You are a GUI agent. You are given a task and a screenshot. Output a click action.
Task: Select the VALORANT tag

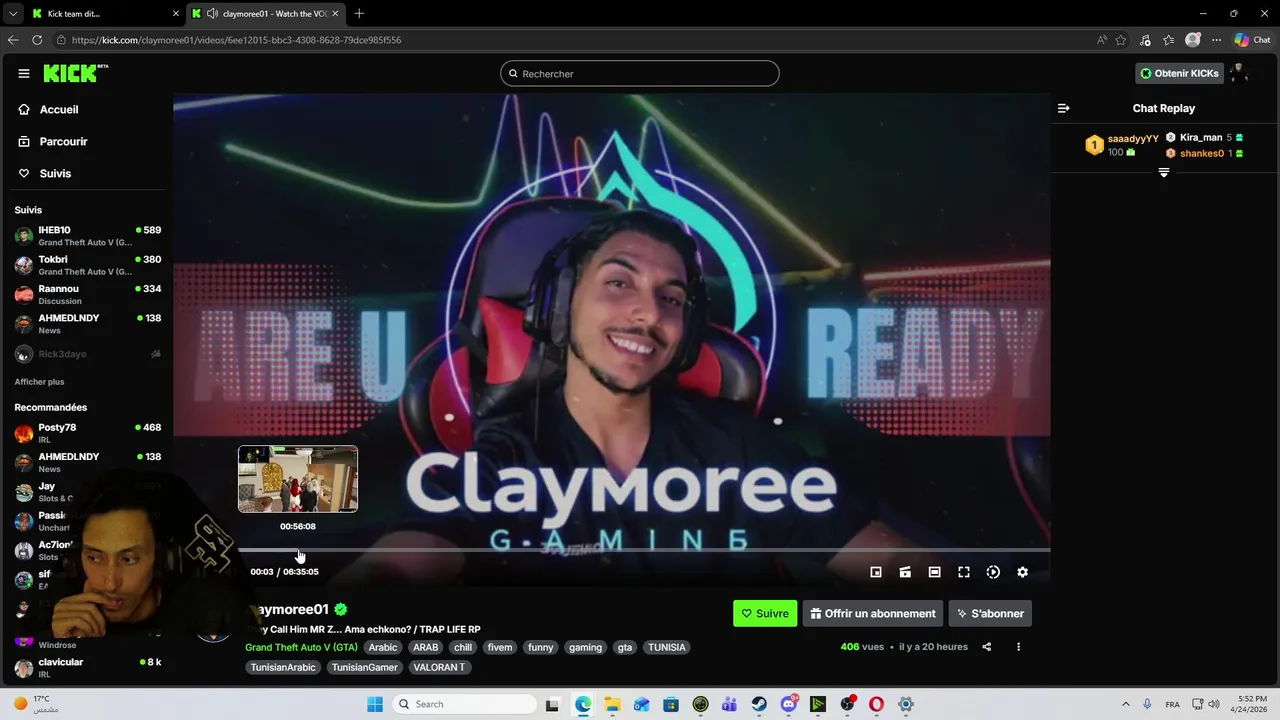click(439, 668)
